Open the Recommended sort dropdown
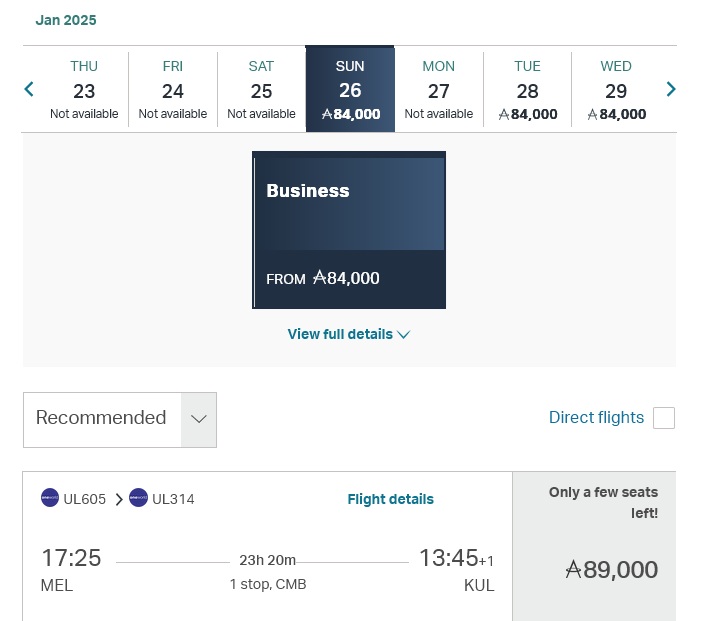 (x=120, y=419)
